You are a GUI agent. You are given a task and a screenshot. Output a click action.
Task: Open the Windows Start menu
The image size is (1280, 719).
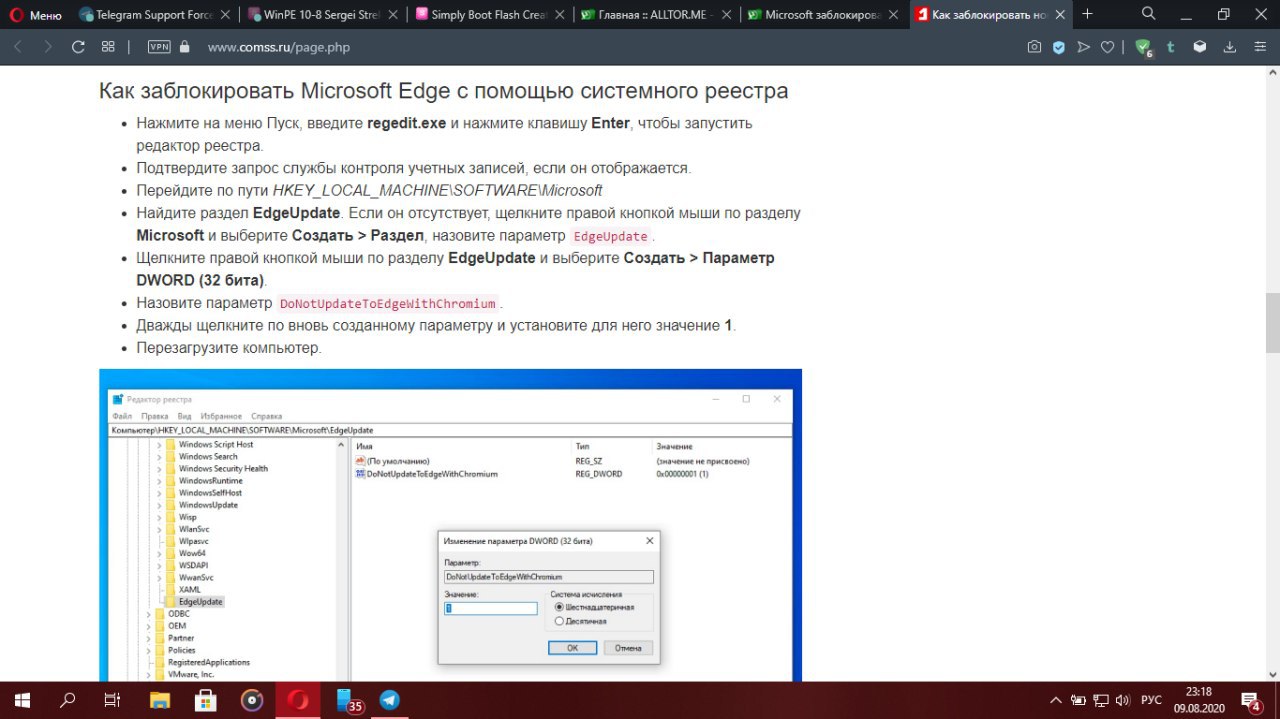pyautogui.click(x=20, y=700)
